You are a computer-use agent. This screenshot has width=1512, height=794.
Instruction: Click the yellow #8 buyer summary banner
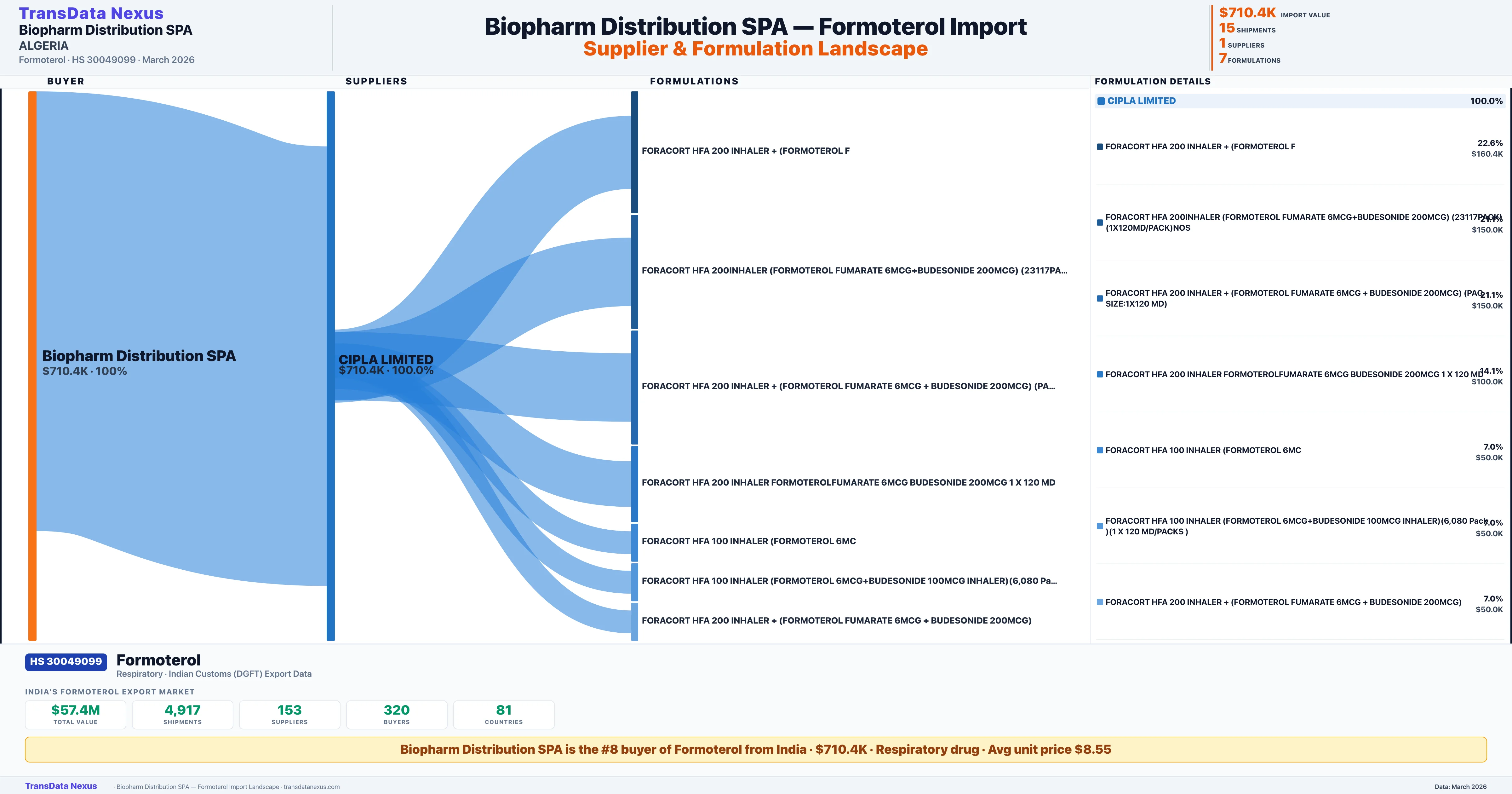(755, 749)
